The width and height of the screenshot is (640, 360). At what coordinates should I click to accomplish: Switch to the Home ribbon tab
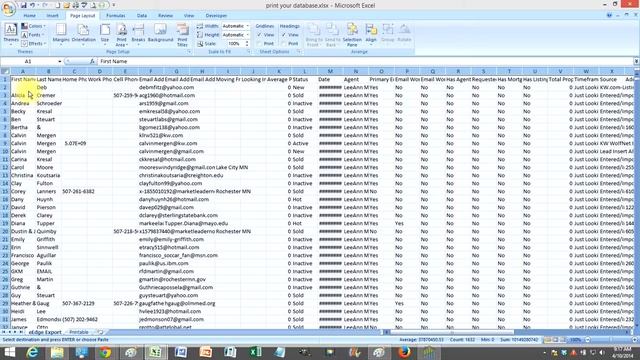[x=29, y=16]
